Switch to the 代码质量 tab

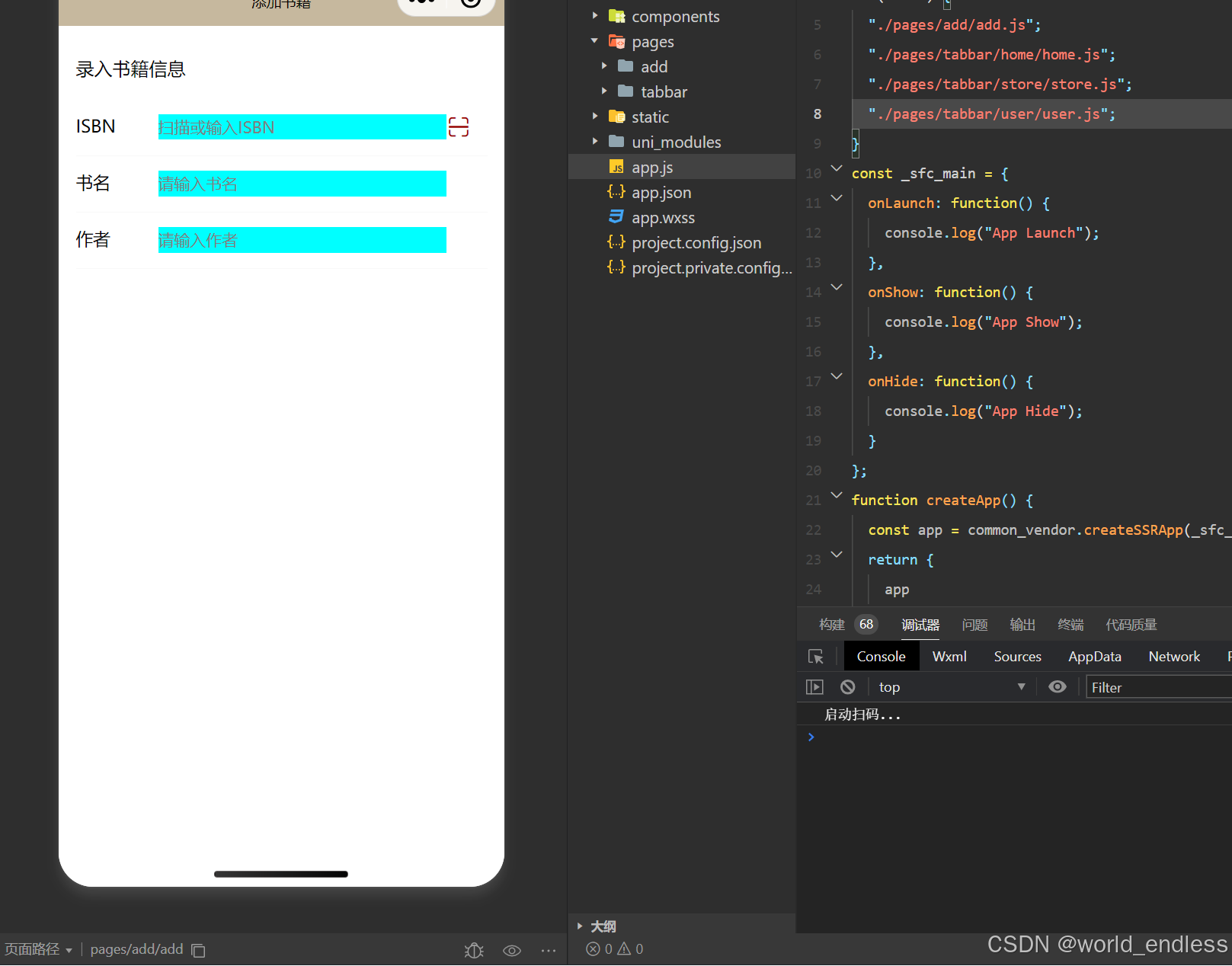[1131, 625]
